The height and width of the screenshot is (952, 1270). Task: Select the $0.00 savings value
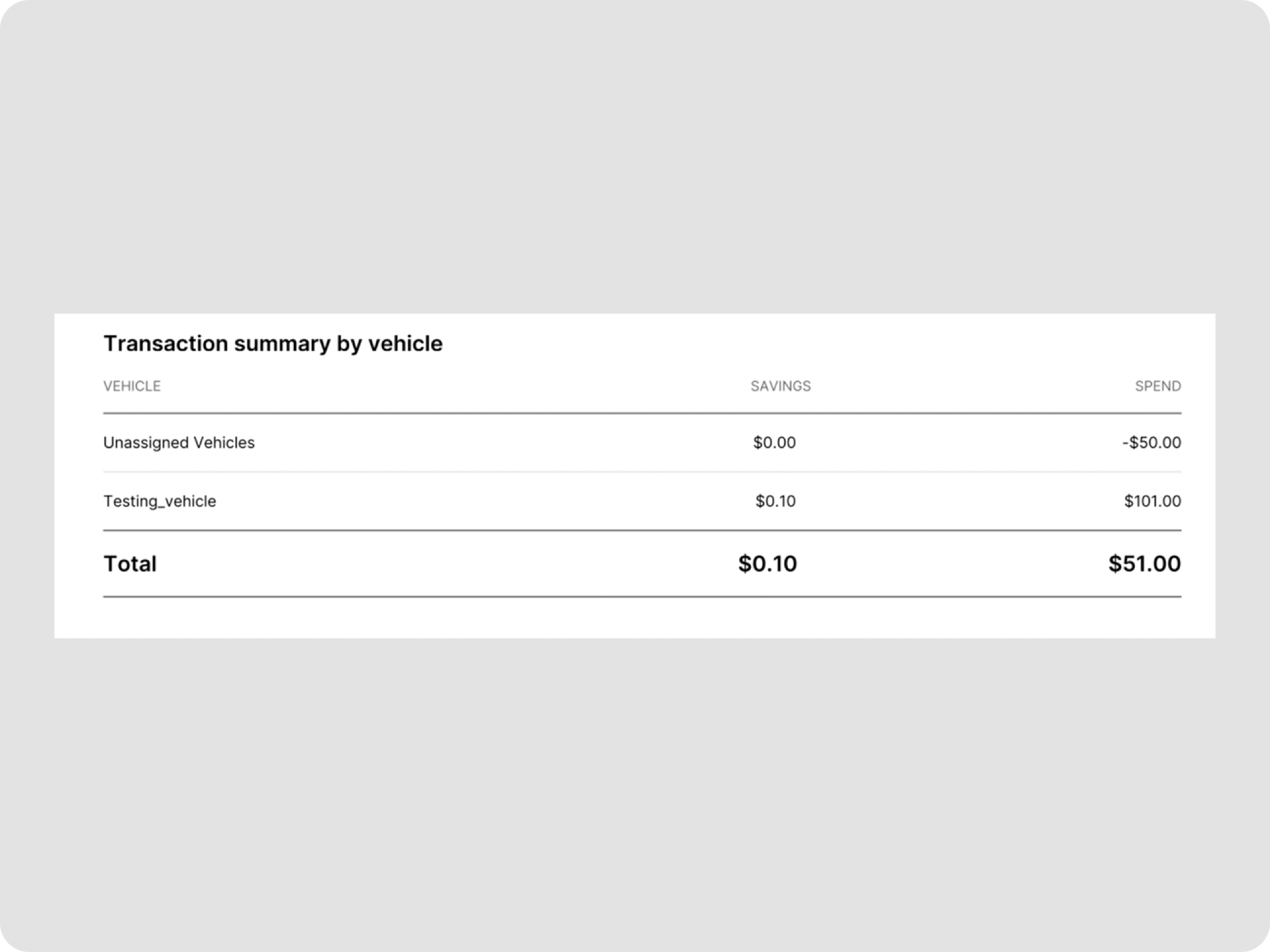tap(775, 443)
